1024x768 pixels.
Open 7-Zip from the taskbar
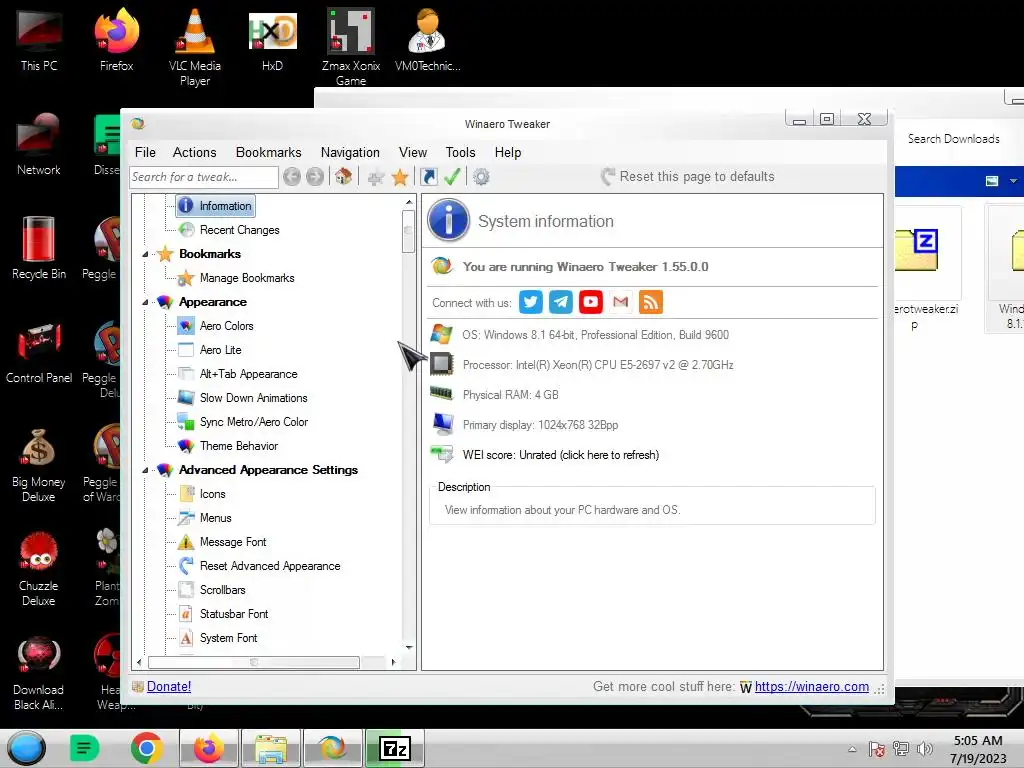coord(394,748)
